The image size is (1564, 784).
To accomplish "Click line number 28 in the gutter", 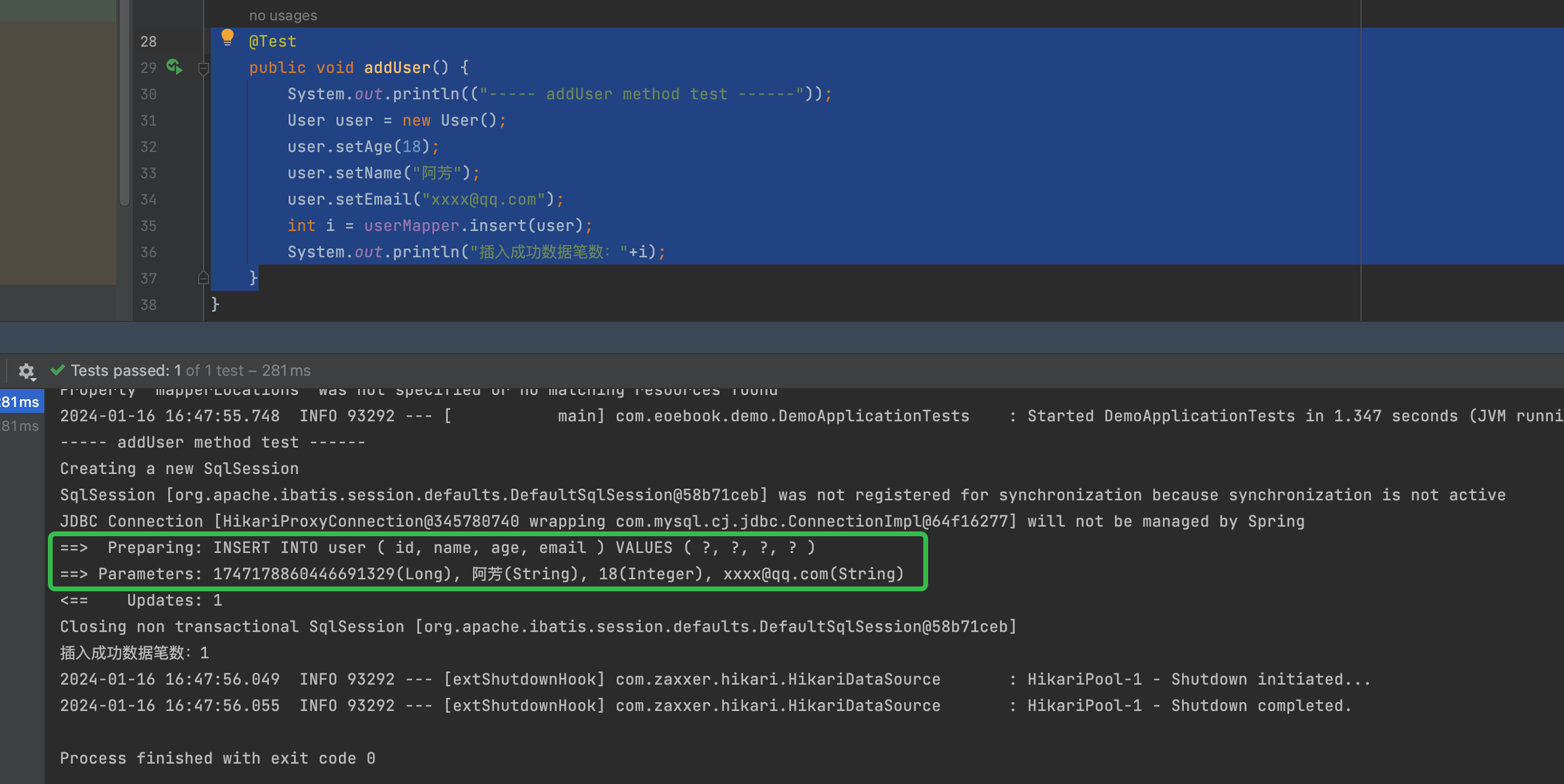I will click(x=148, y=41).
